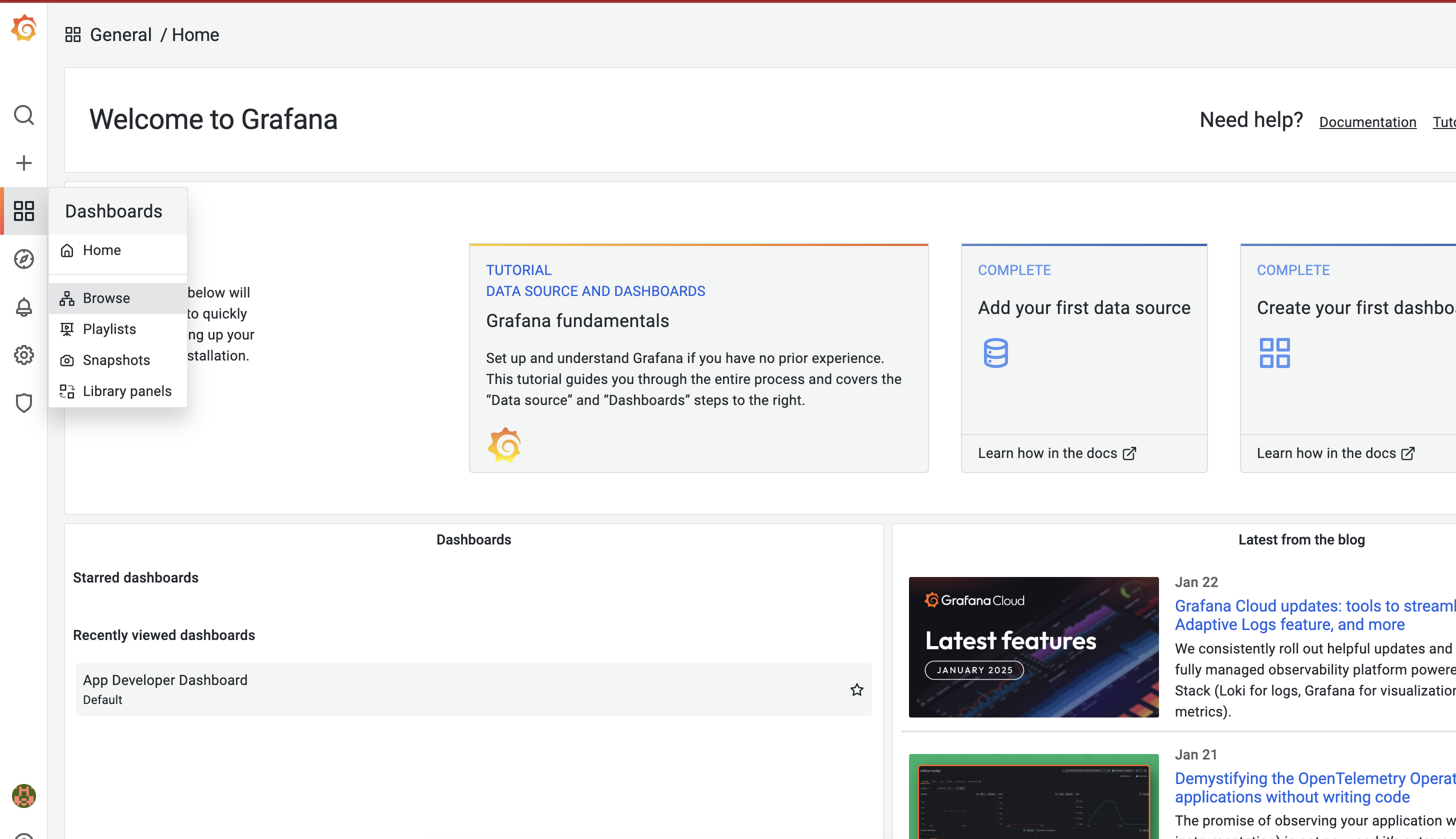Viewport: 1456px width, 839px height.
Task: Click Learn how in the docs for dashboard
Action: (x=1335, y=453)
